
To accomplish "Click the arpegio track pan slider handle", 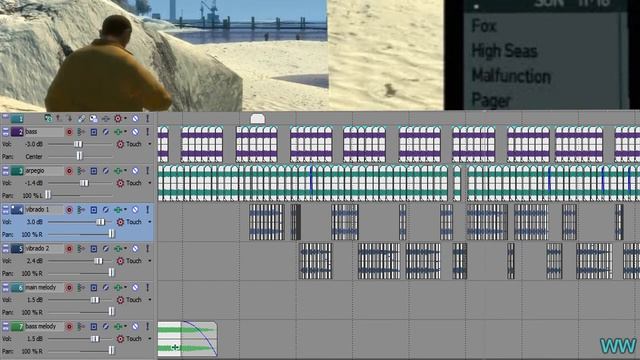I will click(48, 195).
